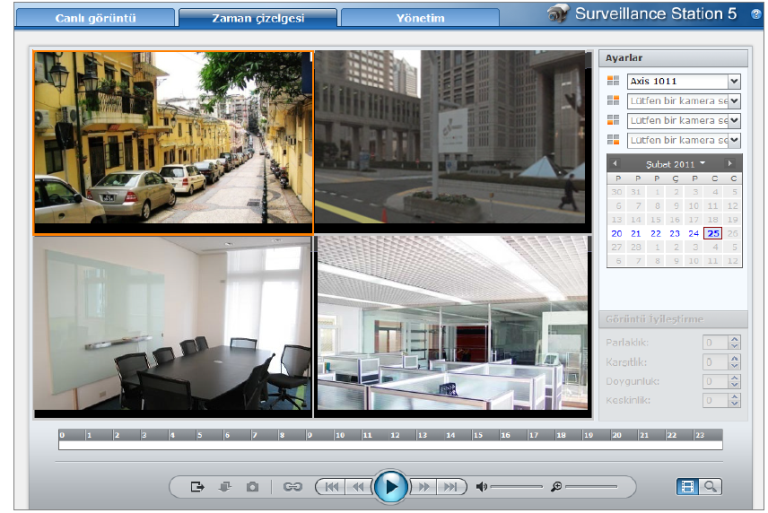
Task: Switch to the search view mode
Action: pos(710,487)
